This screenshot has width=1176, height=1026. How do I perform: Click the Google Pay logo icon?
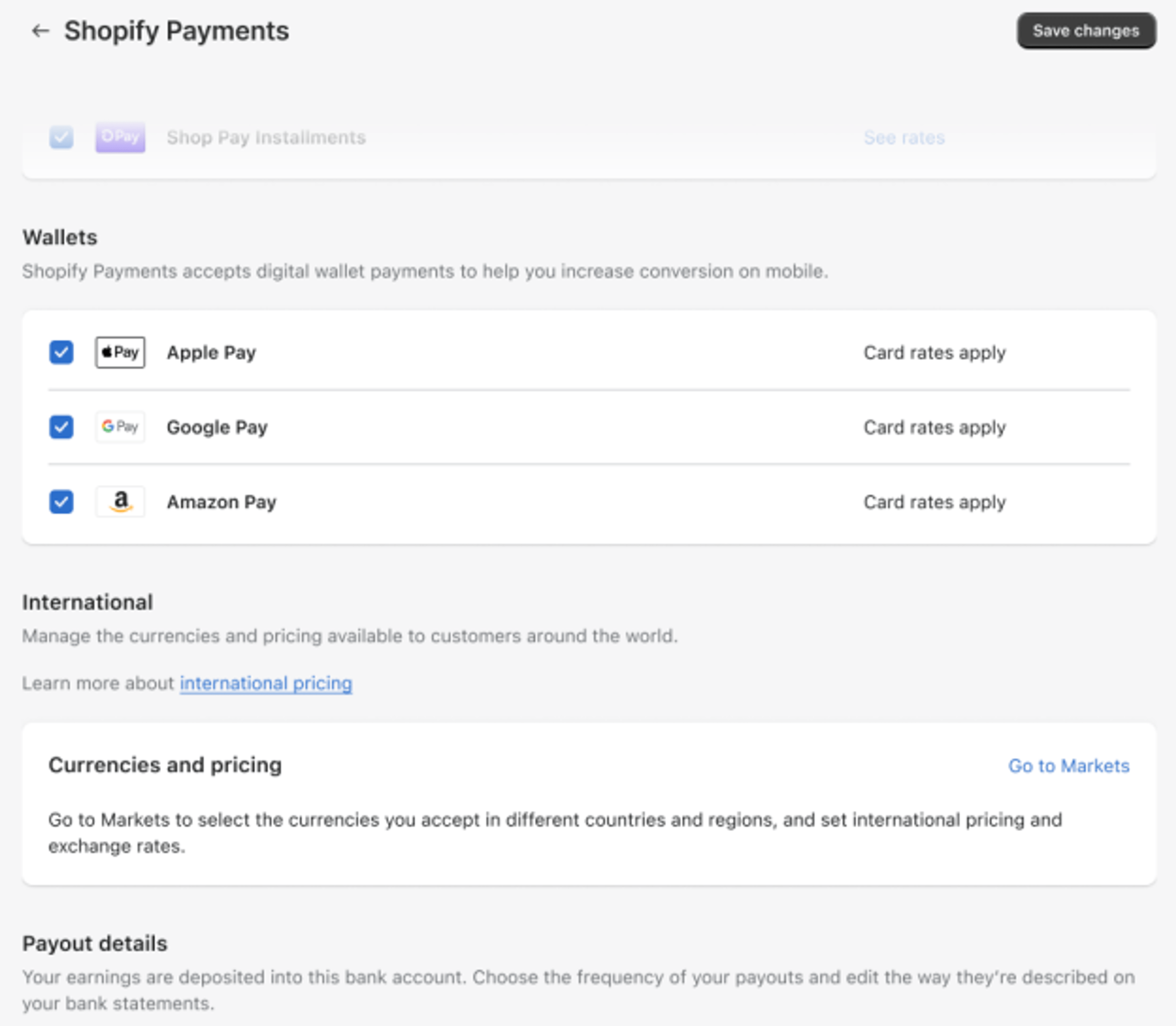coord(120,427)
